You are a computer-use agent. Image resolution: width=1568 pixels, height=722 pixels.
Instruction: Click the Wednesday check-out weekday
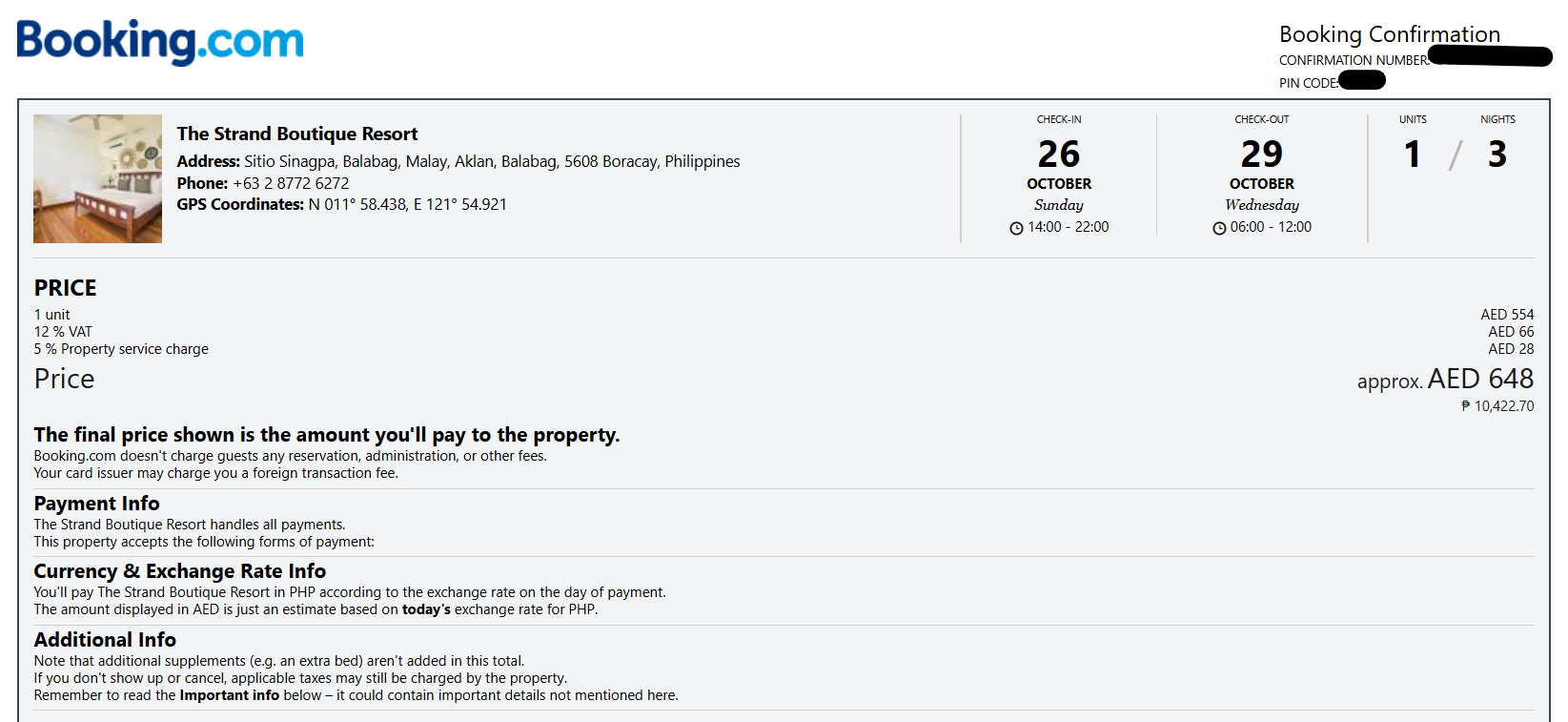[x=1262, y=205]
